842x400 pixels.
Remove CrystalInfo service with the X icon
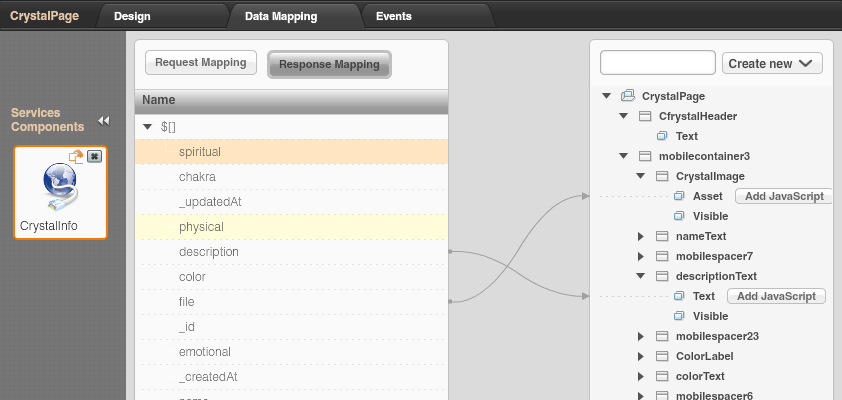tap(94, 156)
